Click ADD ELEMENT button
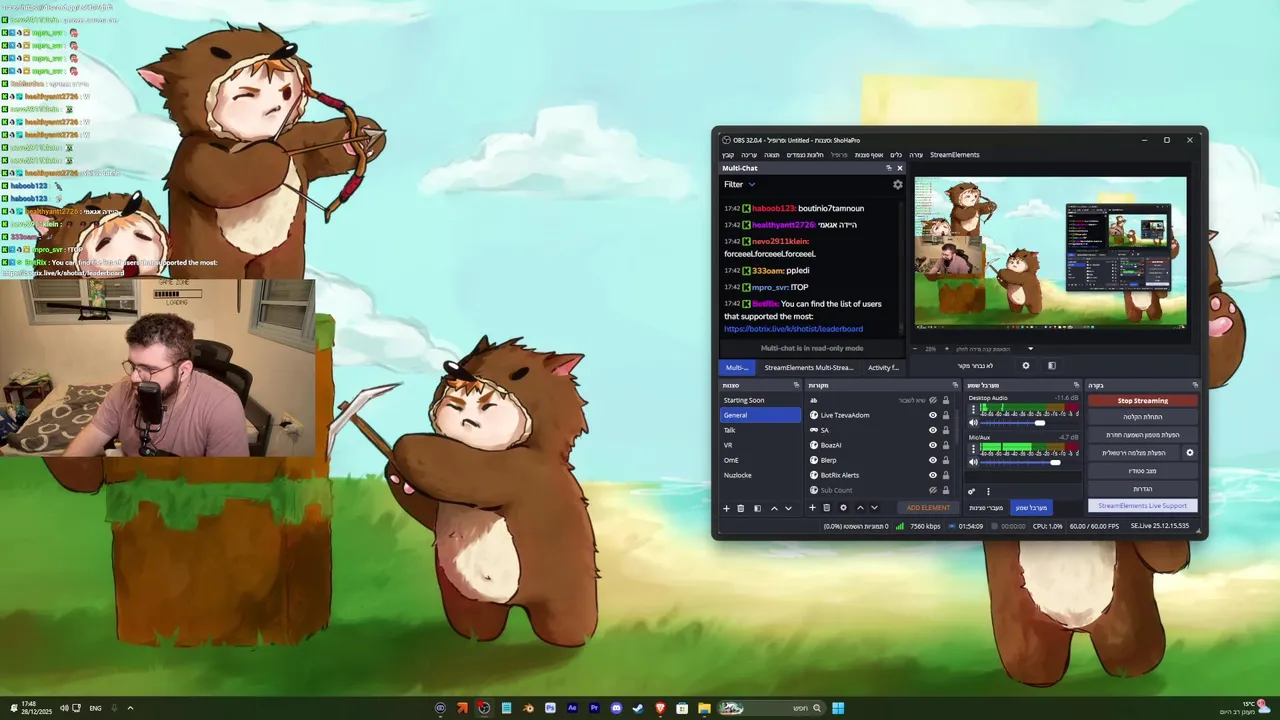1280x720 pixels. [x=928, y=508]
